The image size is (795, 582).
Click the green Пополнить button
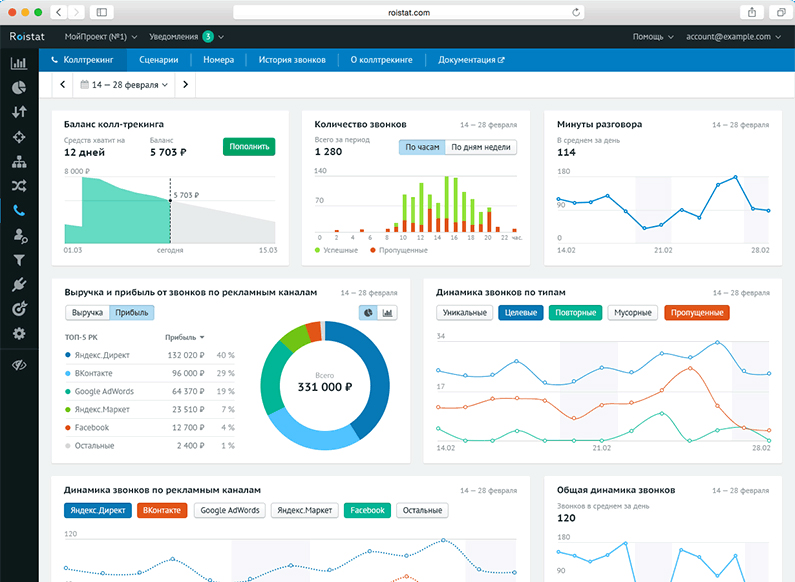pos(248,147)
